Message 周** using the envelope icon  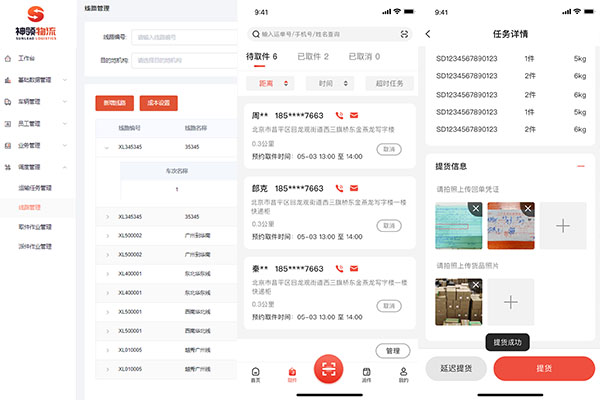pos(354,115)
